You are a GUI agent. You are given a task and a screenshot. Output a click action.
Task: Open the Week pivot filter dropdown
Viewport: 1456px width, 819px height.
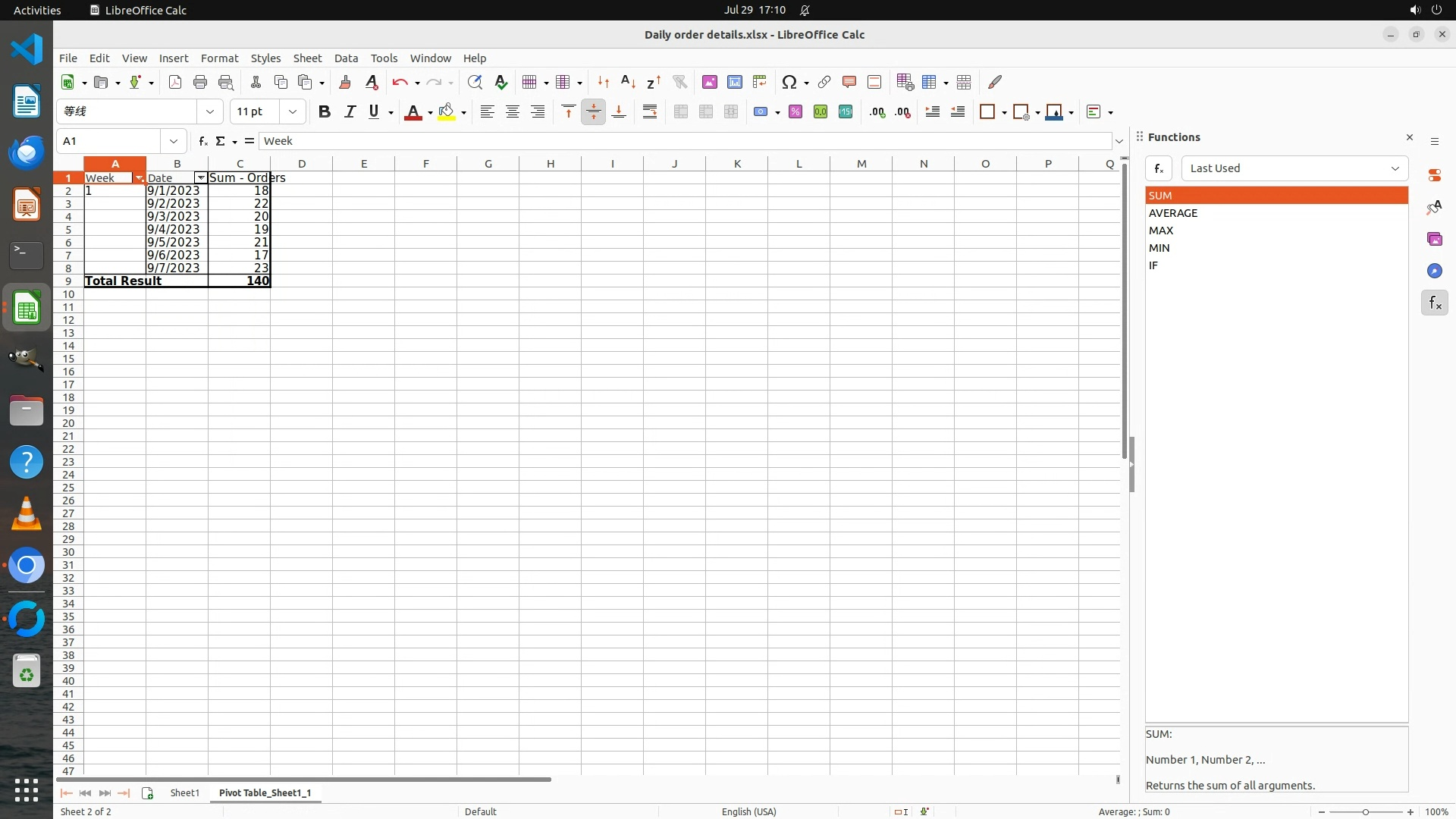click(139, 178)
